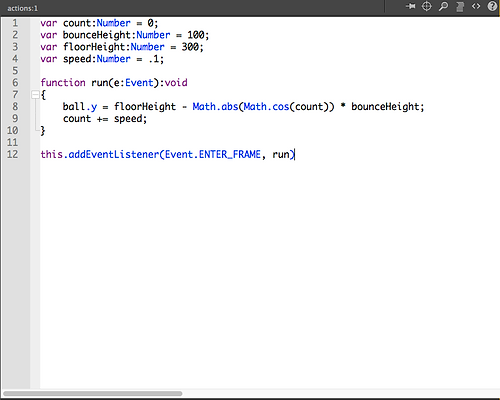Viewport: 500px width, 400px height.
Task: Open Help with the question mark icon
Action: [x=492, y=6]
